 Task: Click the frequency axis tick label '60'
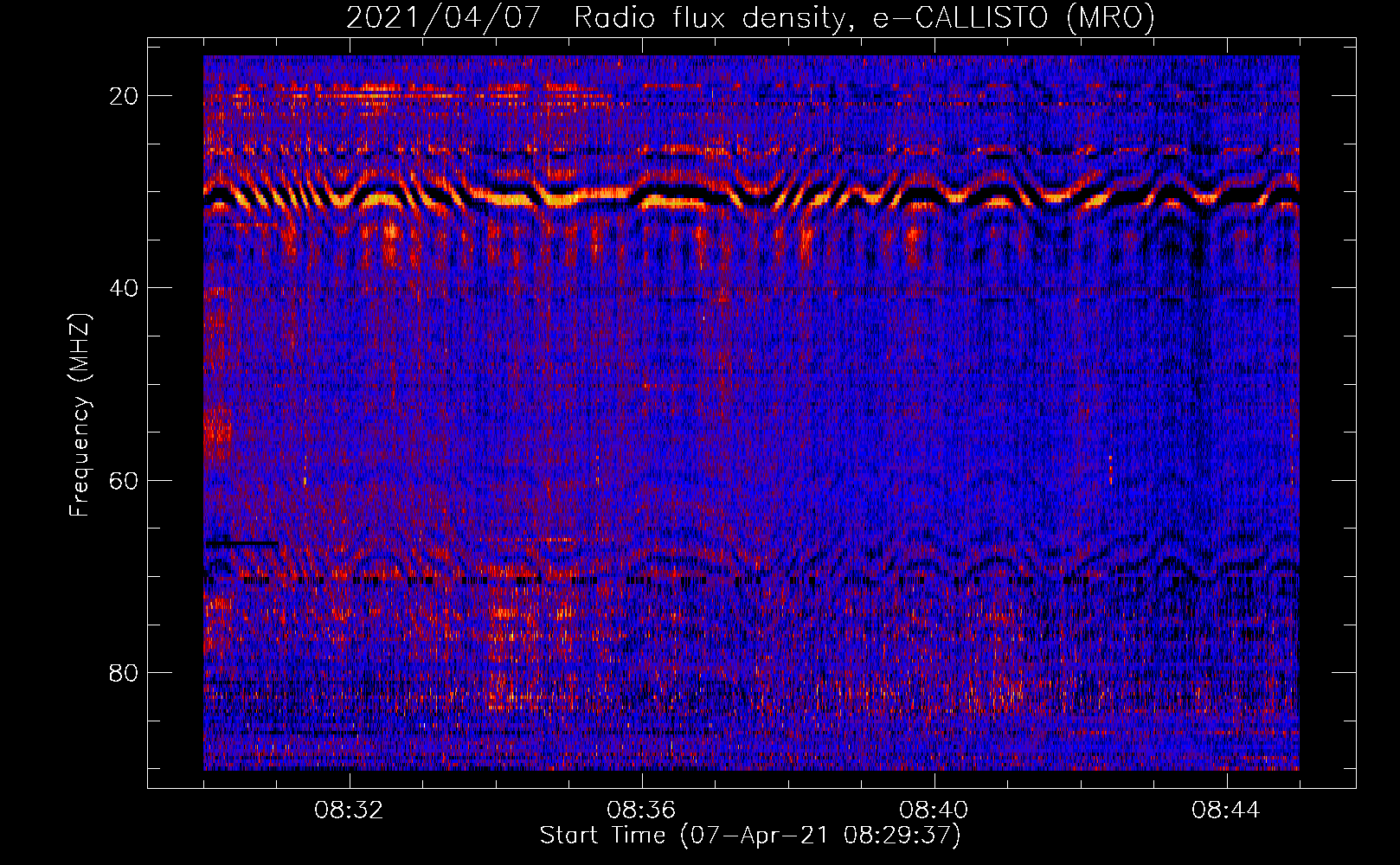[x=125, y=480]
